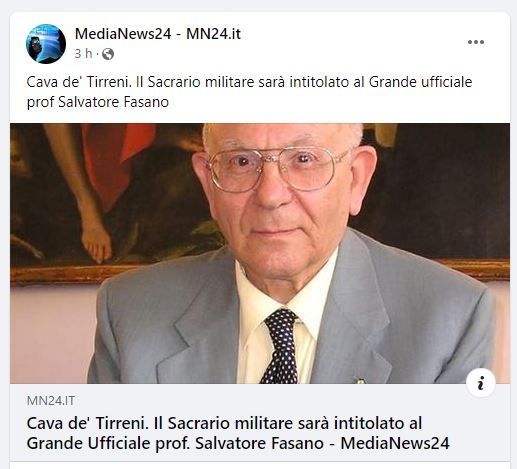Open the MediaNews24 - MN24.it page name

pos(158,34)
